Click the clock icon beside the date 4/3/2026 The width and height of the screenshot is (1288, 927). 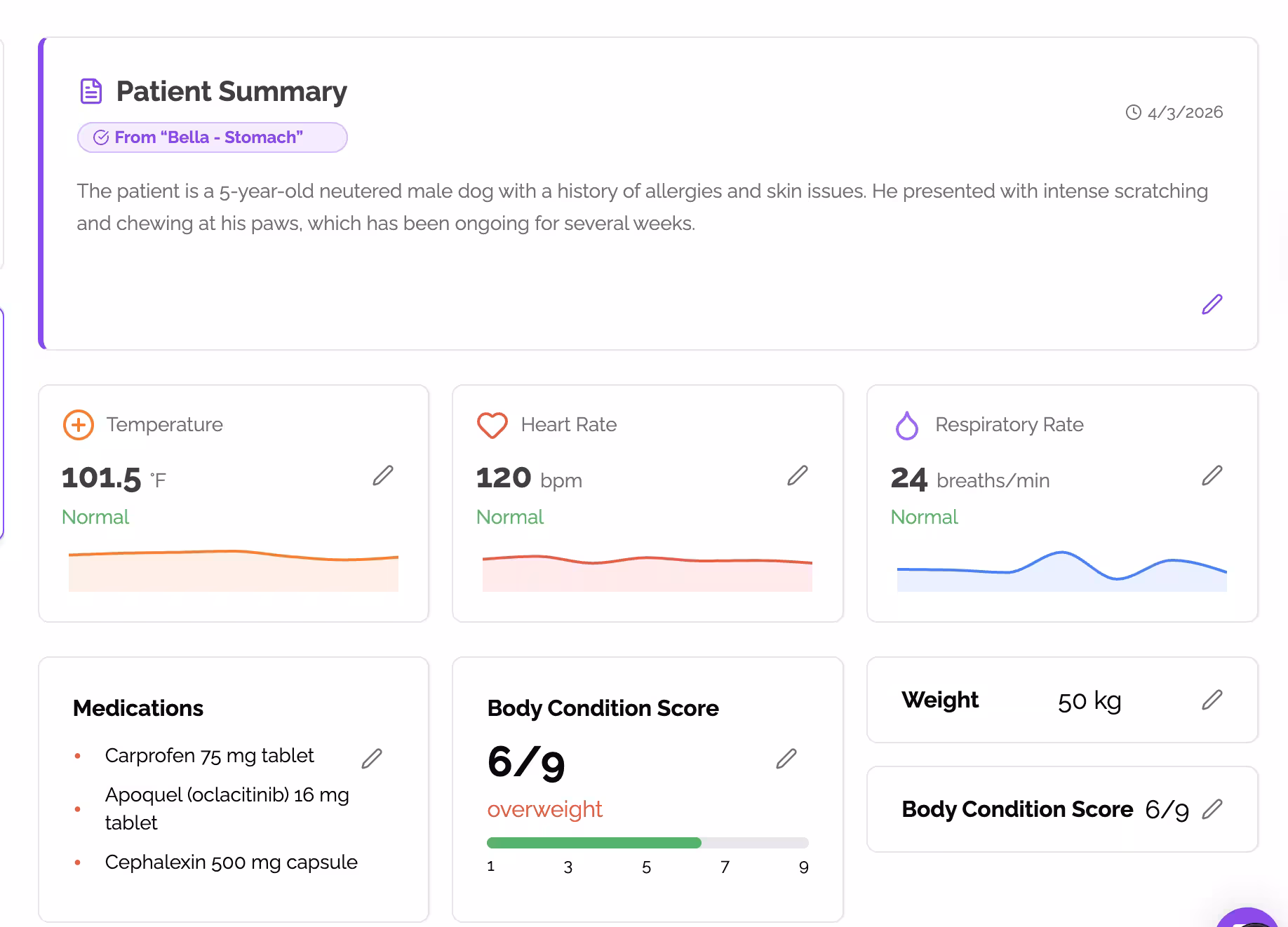[1132, 112]
